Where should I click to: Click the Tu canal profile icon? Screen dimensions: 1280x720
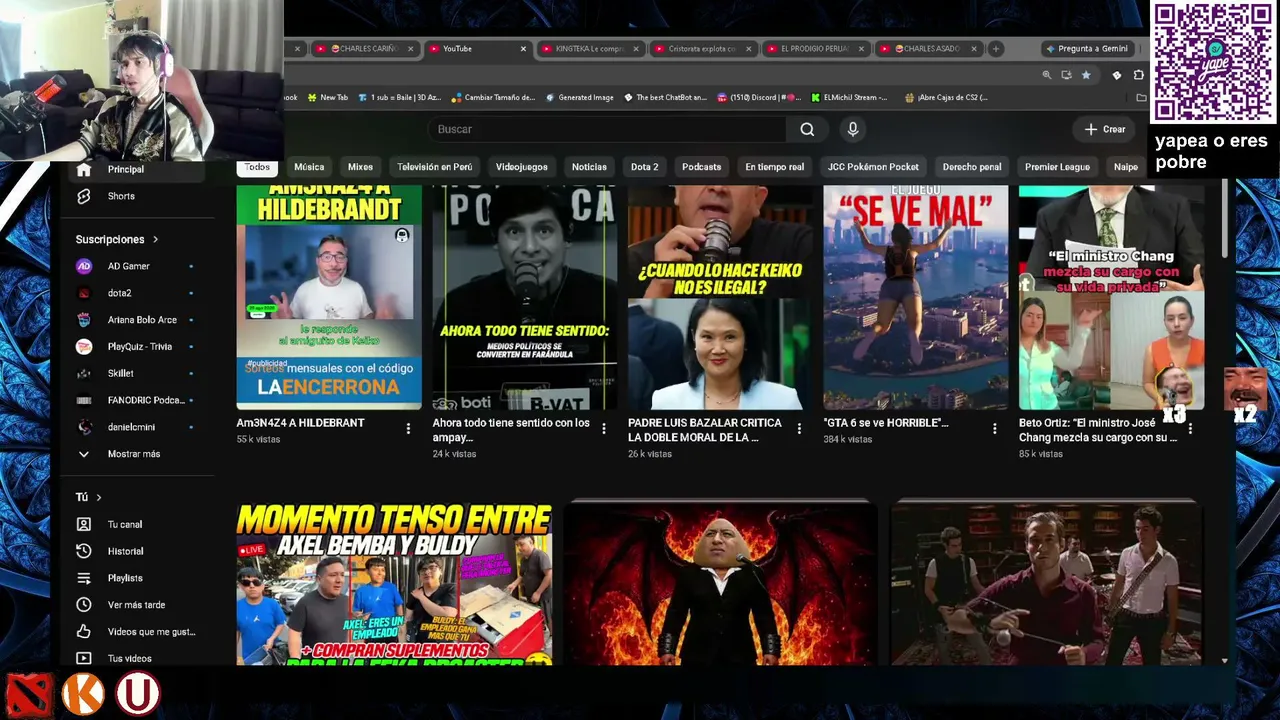click(84, 524)
